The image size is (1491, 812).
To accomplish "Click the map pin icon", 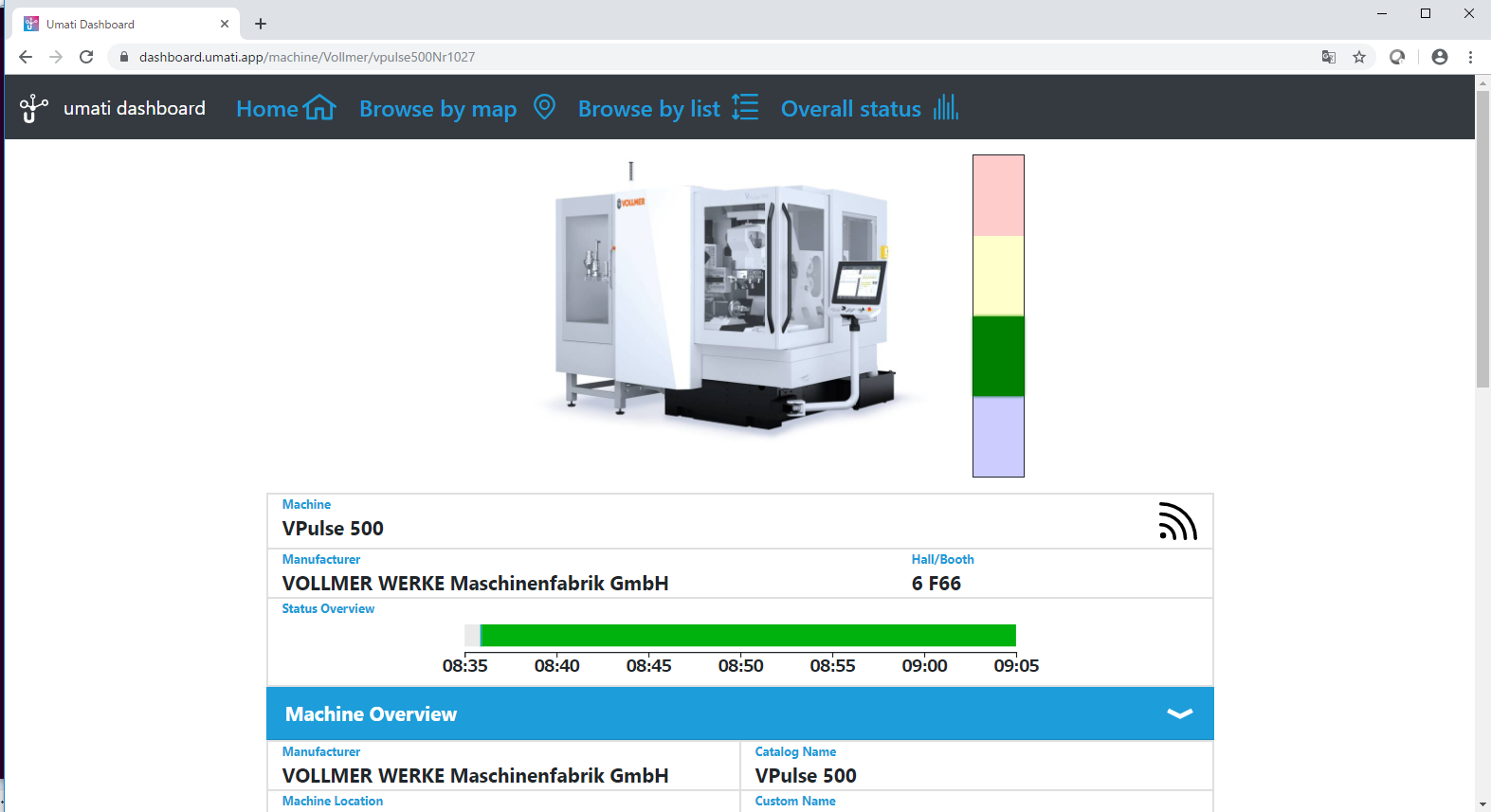I will coord(544,107).
